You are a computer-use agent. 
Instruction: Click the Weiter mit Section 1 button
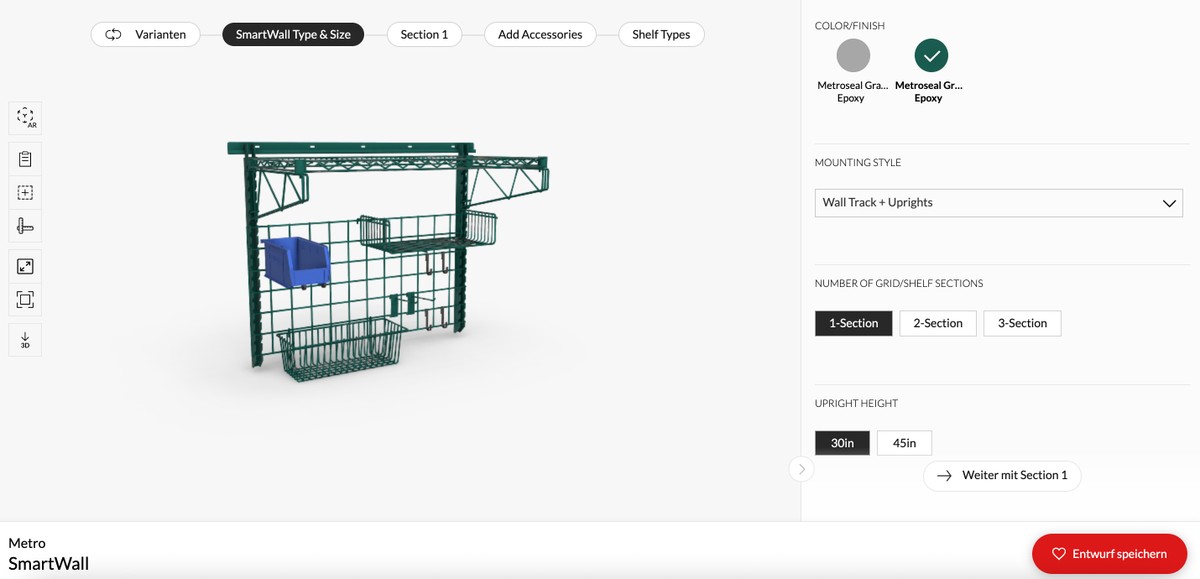point(1002,475)
